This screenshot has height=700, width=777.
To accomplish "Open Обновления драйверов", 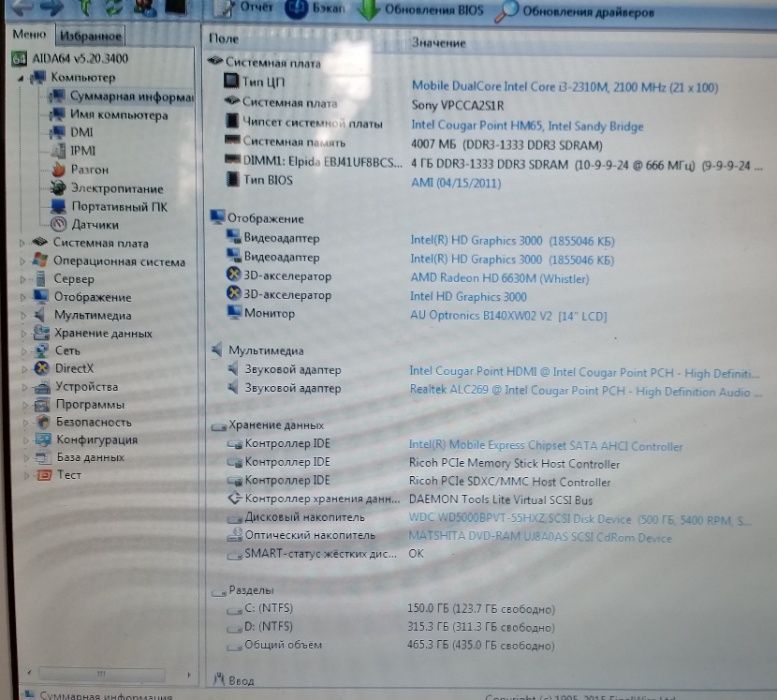I will click(x=575, y=12).
